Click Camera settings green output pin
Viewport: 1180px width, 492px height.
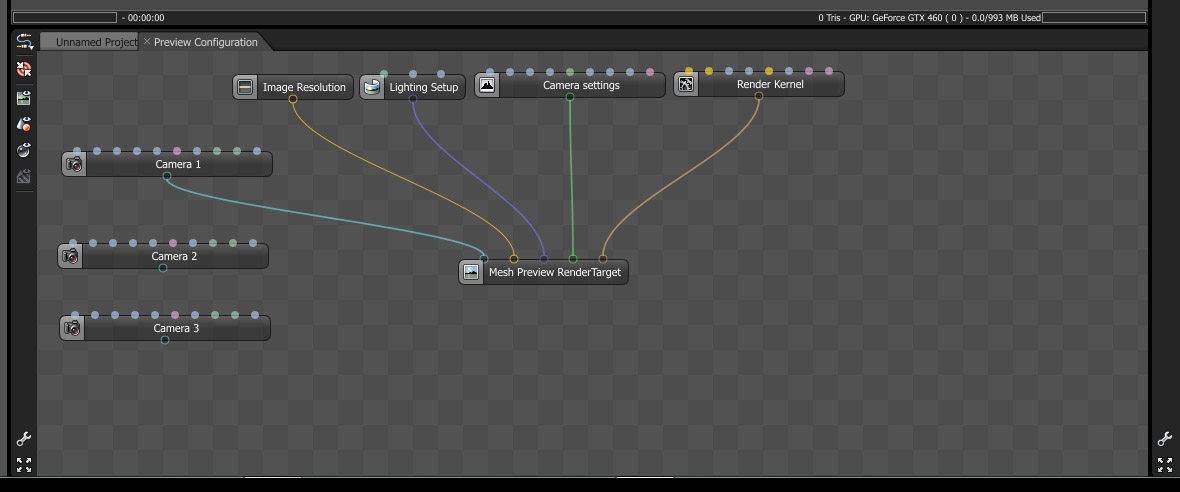[570, 97]
